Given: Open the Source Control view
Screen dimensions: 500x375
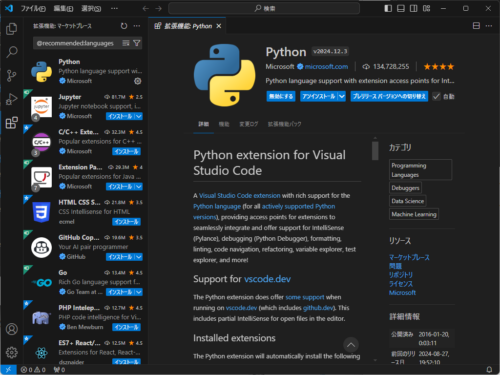Looking at the screenshot, I should 12,76.
